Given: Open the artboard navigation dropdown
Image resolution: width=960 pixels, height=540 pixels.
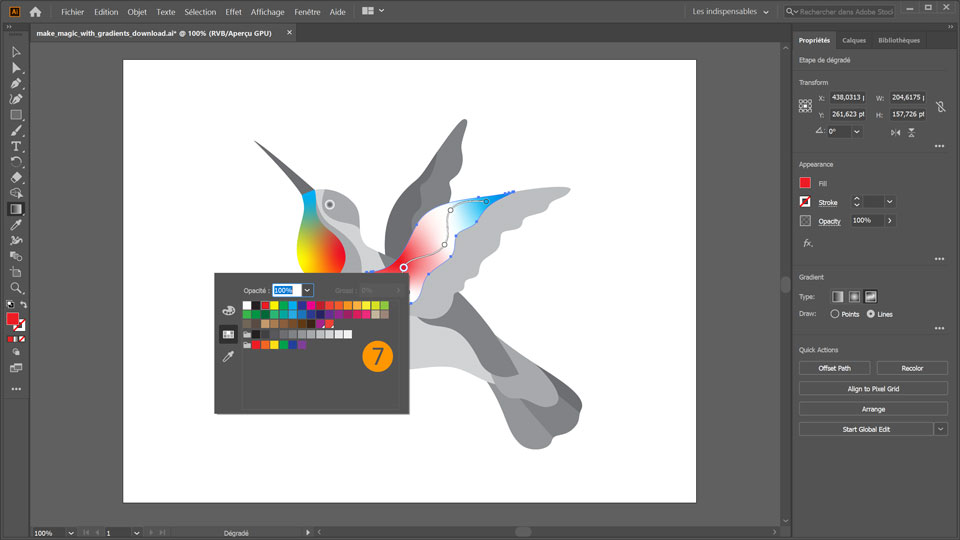Looking at the screenshot, I should 137,533.
